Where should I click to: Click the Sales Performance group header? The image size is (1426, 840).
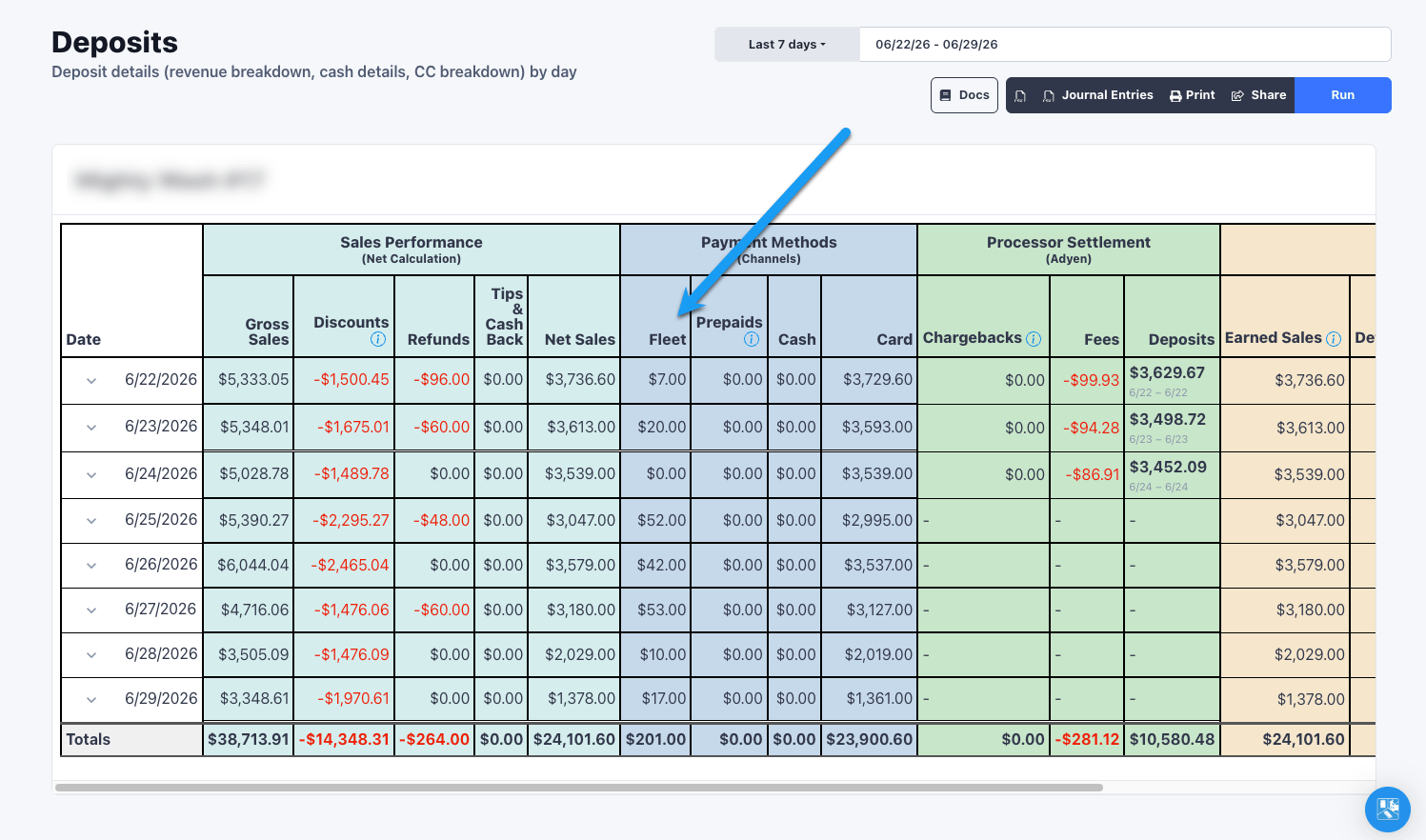coord(412,250)
